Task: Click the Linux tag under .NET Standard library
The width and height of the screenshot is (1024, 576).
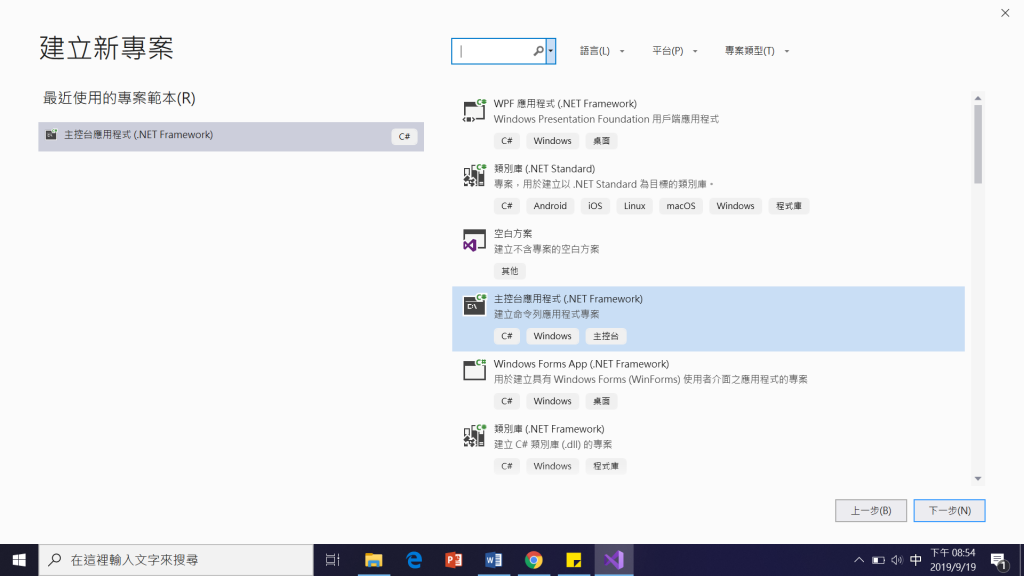Action: 634,206
